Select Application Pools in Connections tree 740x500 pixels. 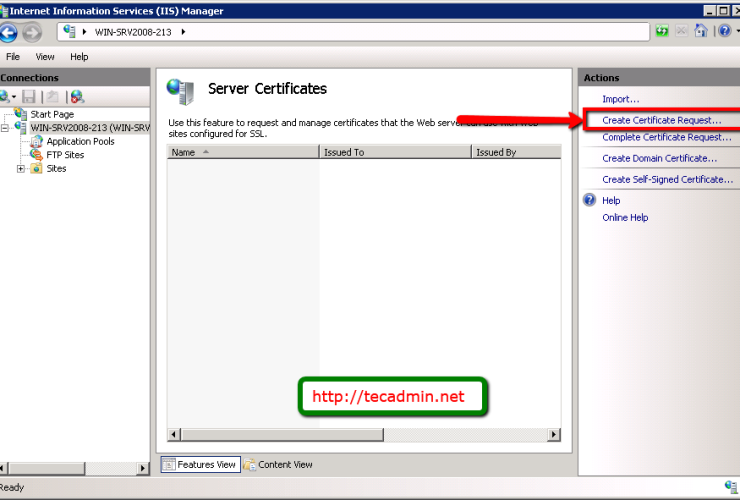80,142
